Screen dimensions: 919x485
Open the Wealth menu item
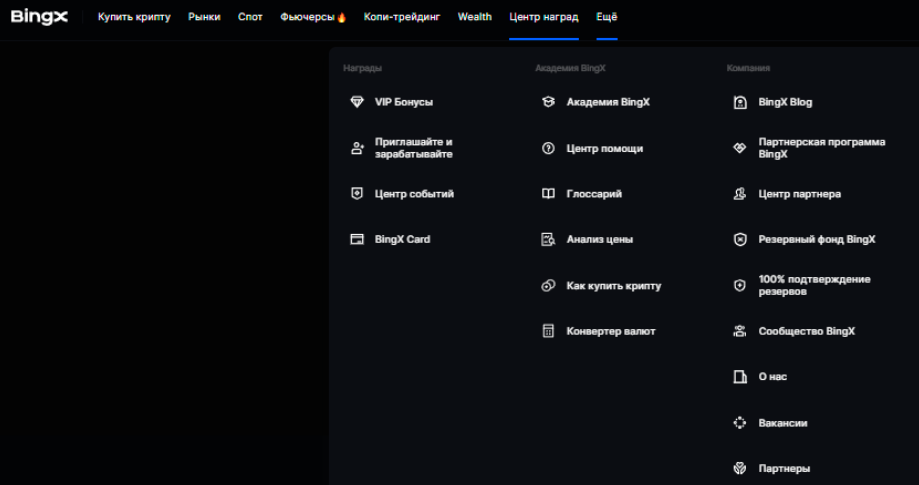[475, 17]
